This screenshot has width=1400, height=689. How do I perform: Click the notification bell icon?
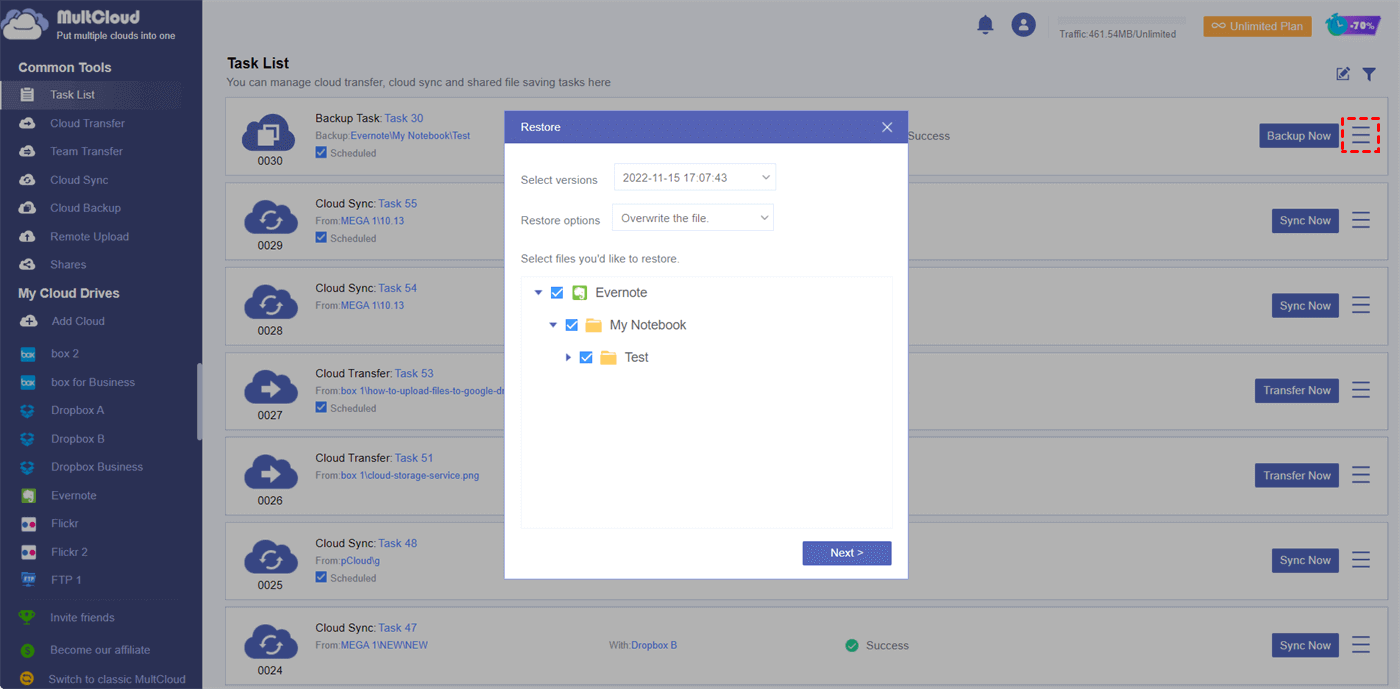click(985, 25)
